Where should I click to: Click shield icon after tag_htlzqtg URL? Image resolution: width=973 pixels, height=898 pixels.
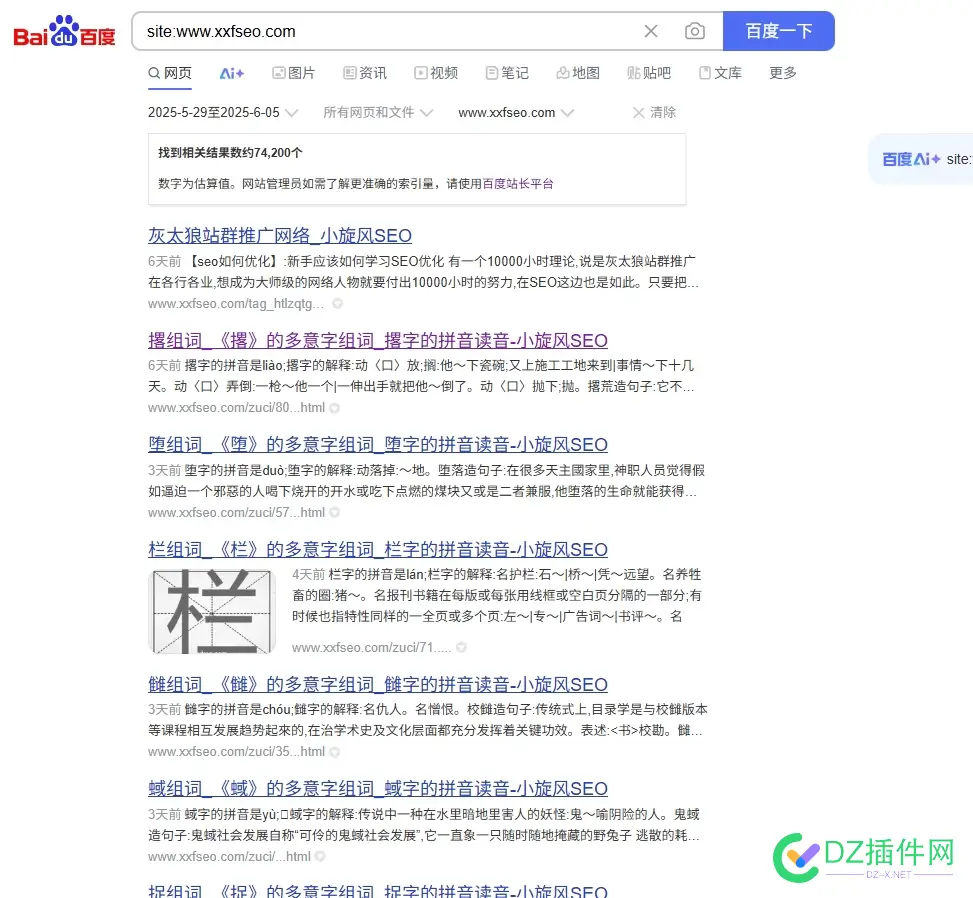click(338, 303)
